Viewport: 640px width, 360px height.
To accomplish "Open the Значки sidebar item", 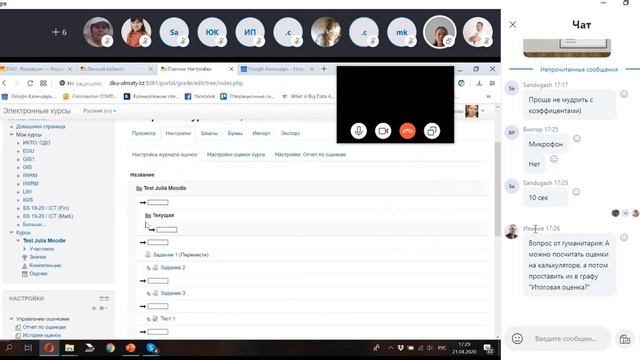I will pos(38,257).
